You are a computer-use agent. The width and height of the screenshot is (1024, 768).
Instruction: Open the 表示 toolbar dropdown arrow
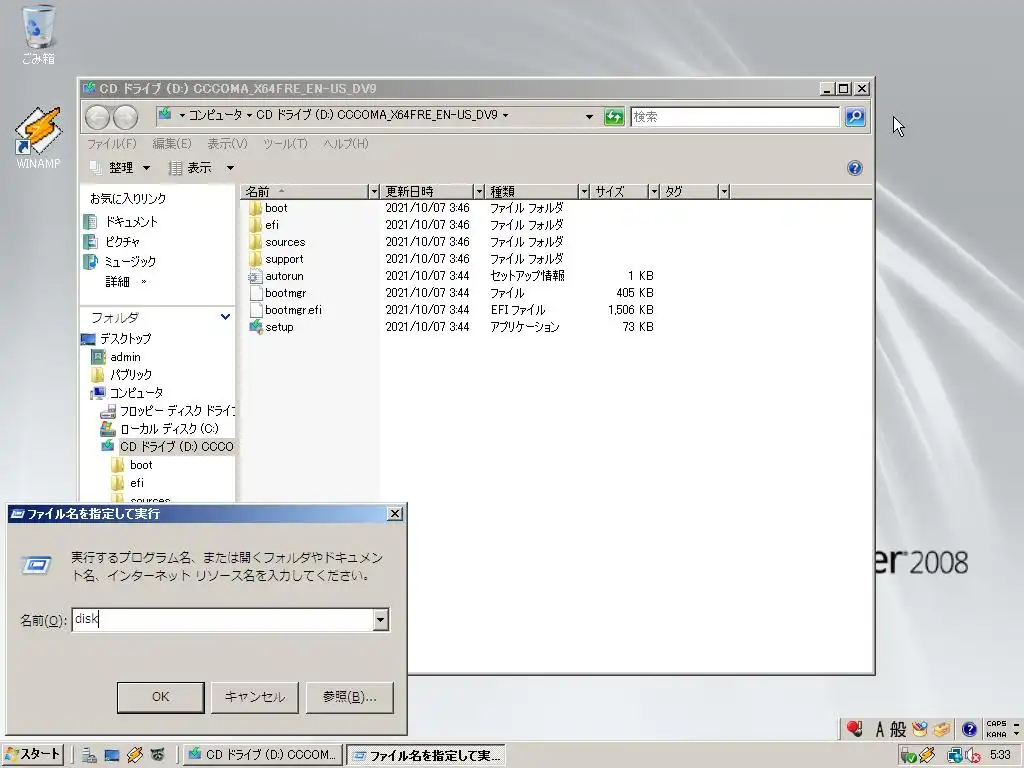230,168
